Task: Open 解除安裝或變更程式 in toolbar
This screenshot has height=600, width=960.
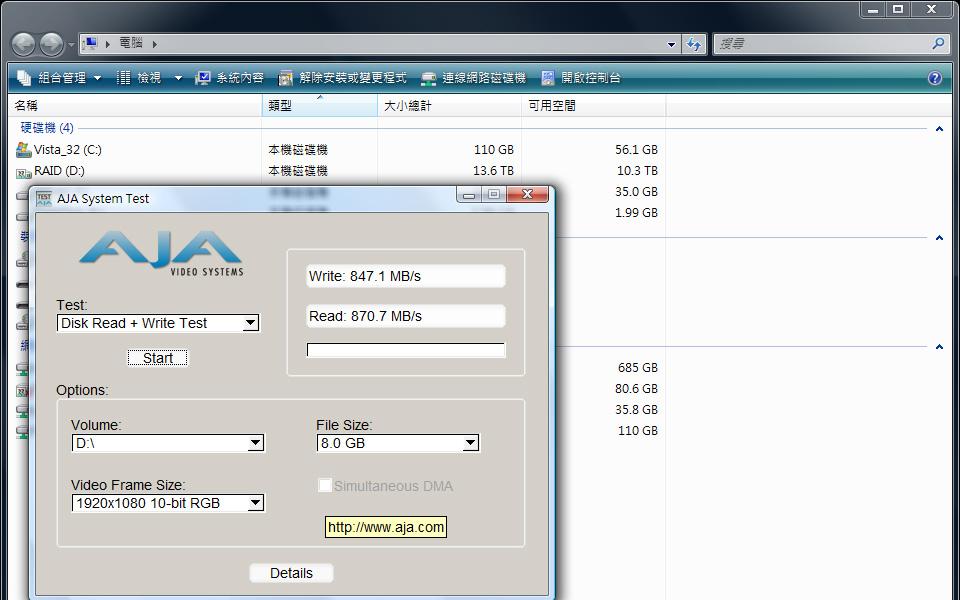Action: pos(342,78)
